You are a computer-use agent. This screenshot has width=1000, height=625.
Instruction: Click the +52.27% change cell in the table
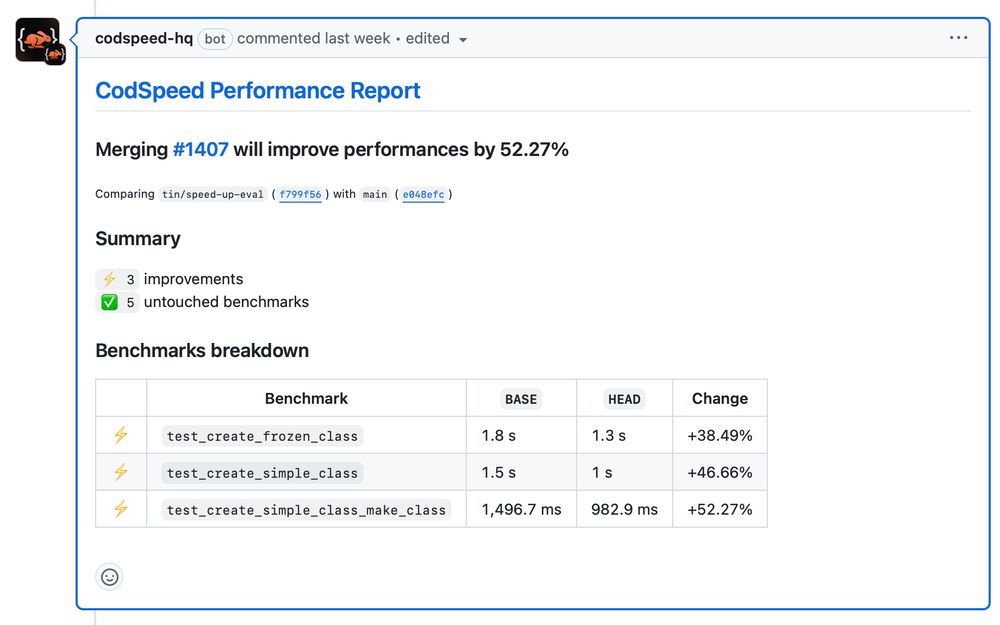pos(720,510)
